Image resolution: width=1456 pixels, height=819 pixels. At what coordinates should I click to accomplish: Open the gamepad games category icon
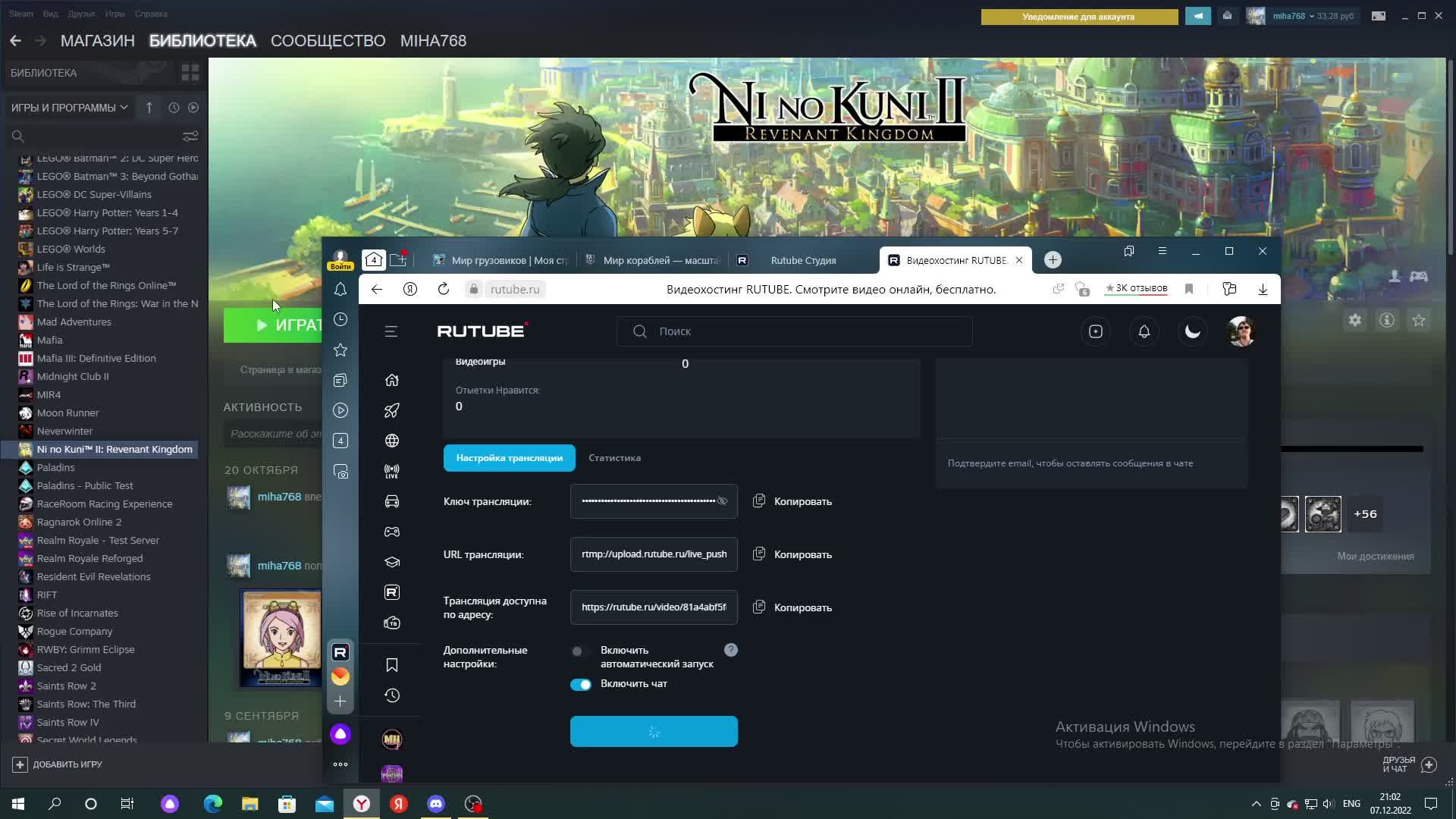392,532
